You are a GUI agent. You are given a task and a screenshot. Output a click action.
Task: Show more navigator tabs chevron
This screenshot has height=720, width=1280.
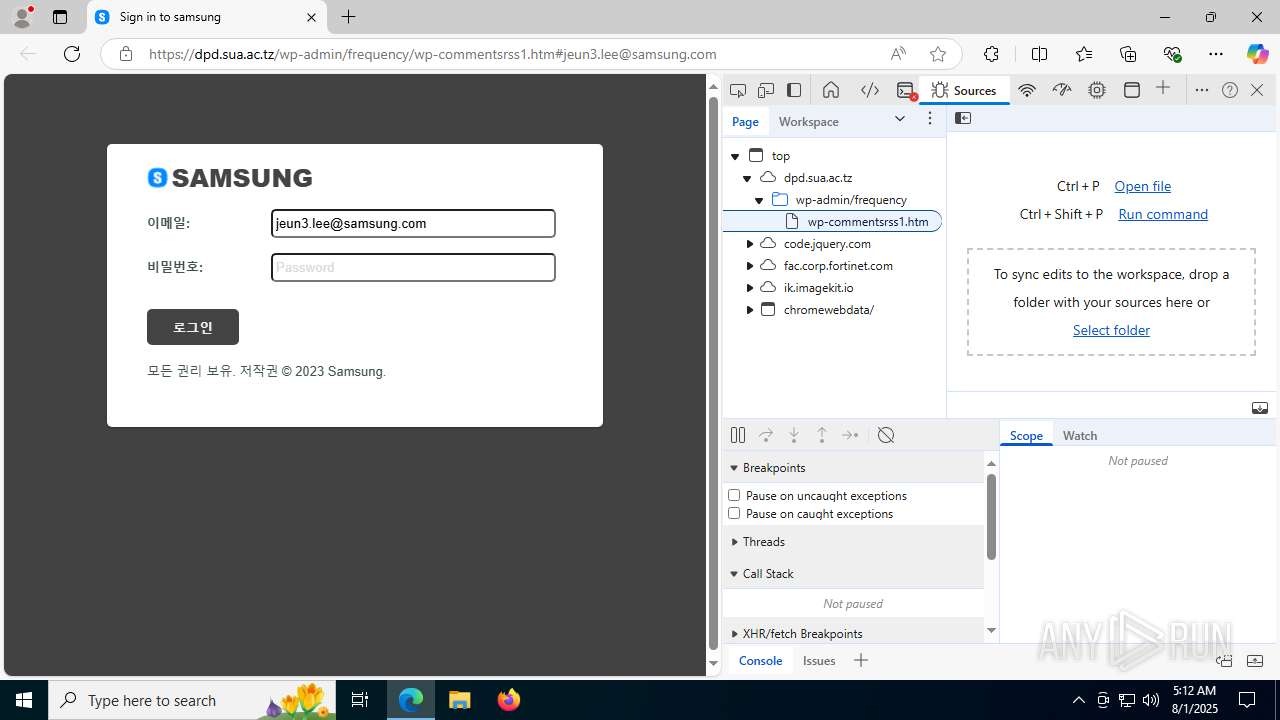pos(900,119)
